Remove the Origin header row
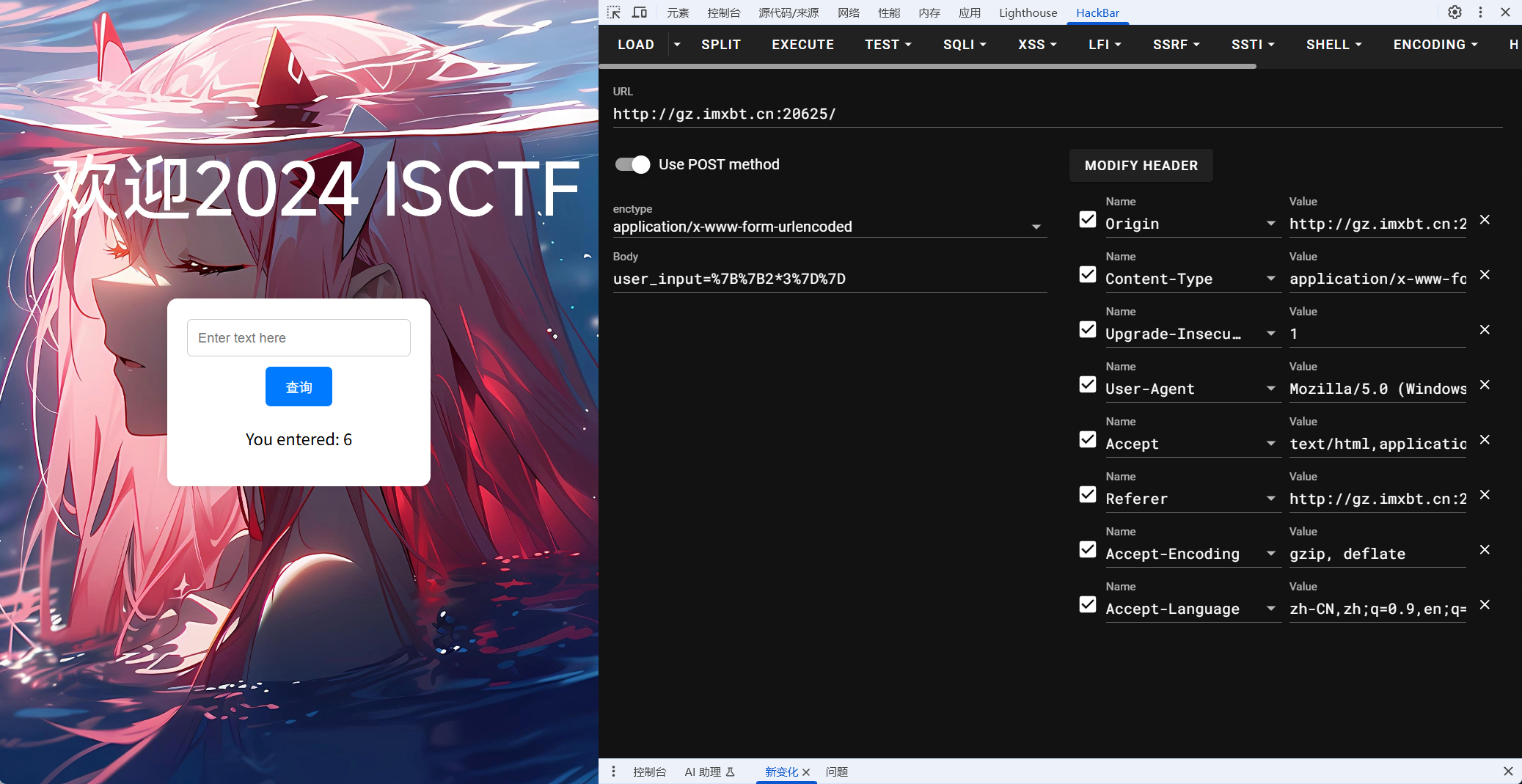The height and width of the screenshot is (784, 1522). (1485, 220)
